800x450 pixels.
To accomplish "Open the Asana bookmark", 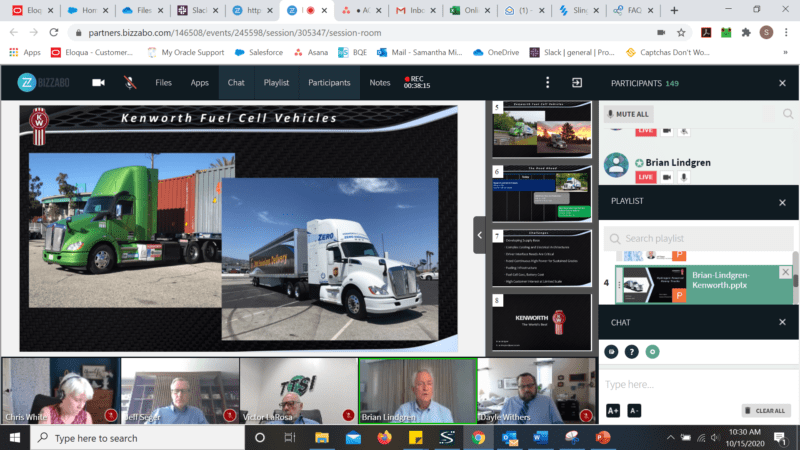I will click(311, 52).
